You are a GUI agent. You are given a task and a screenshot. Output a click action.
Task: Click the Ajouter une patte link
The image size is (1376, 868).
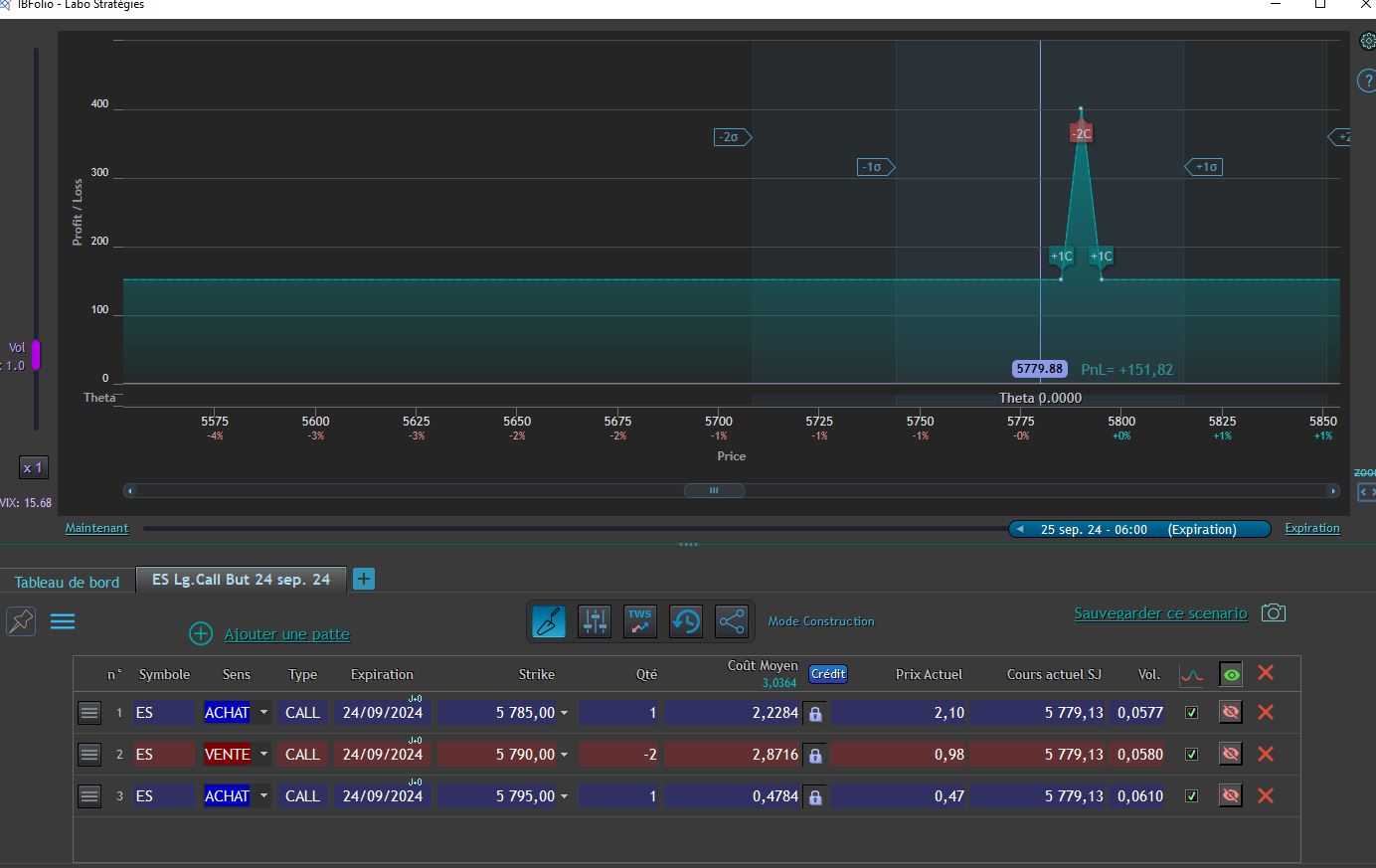pyautogui.click(x=286, y=634)
